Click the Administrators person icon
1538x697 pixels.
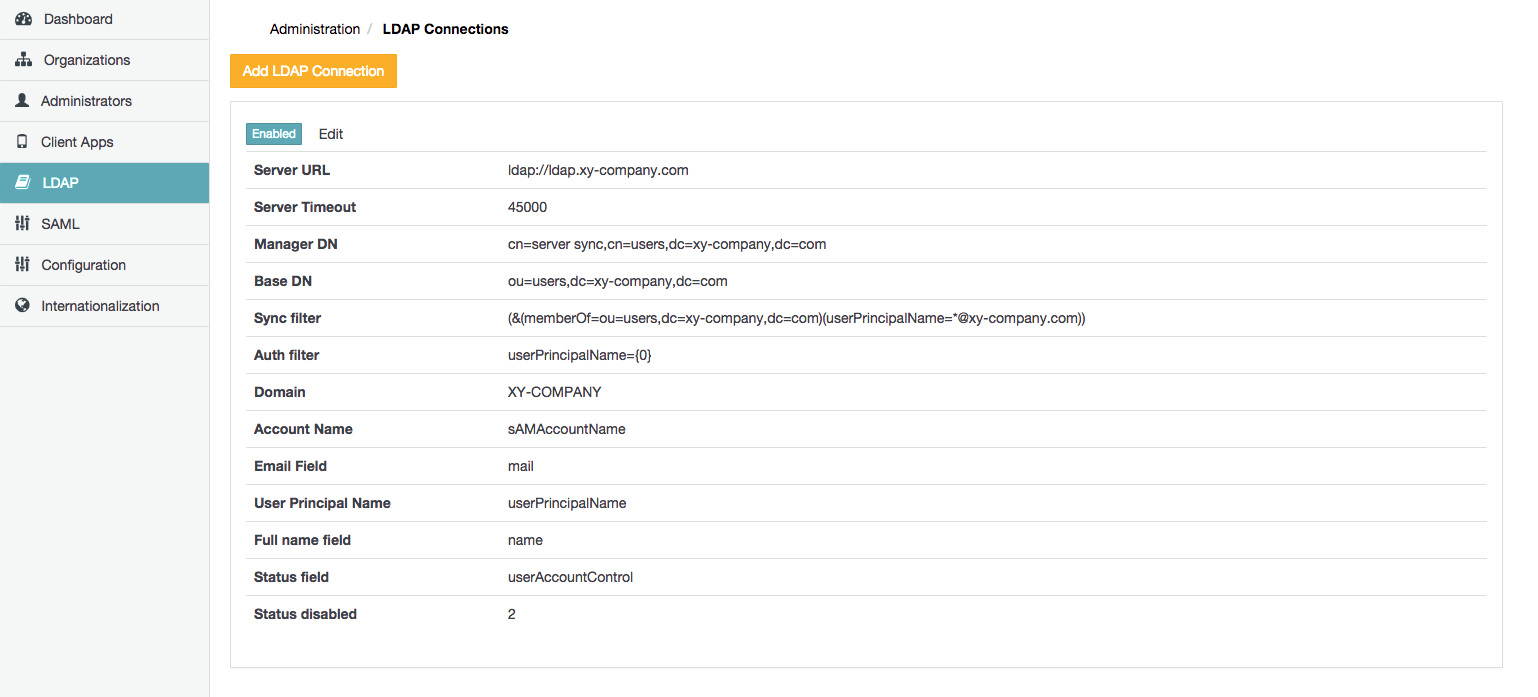tap(22, 101)
